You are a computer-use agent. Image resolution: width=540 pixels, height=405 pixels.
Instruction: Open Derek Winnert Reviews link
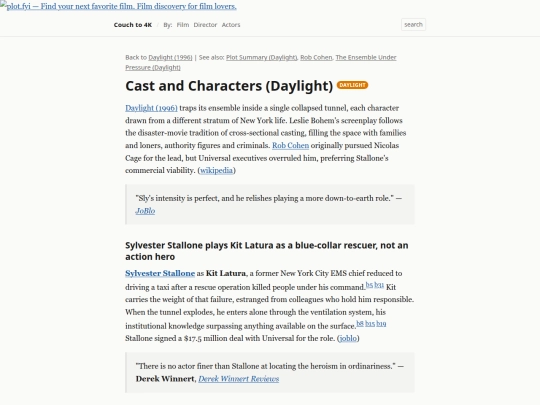[x=239, y=379]
